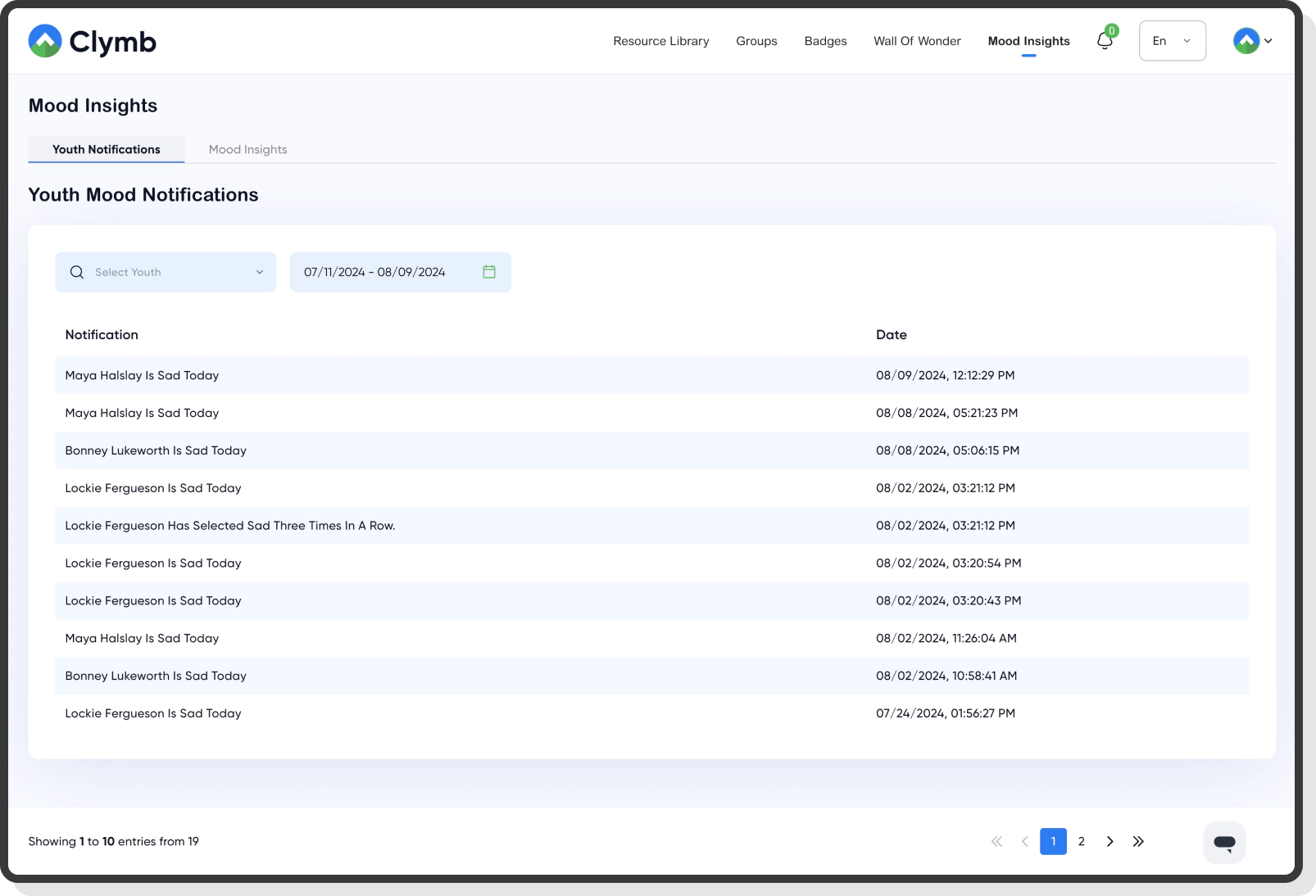Screen dimensions: 1316x896
Task: Click the Clymb logo
Action: tap(92, 40)
